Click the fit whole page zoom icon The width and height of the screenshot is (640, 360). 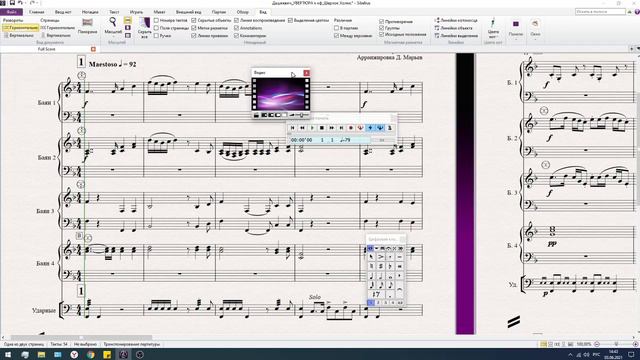coord(128,28)
